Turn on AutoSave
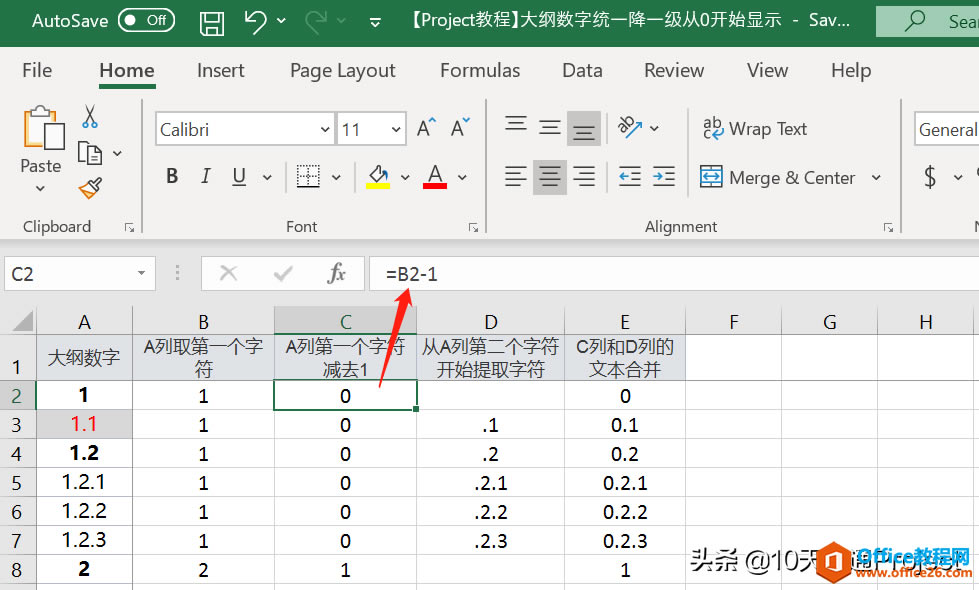Screen dimensions: 979x590 click(x=146, y=20)
